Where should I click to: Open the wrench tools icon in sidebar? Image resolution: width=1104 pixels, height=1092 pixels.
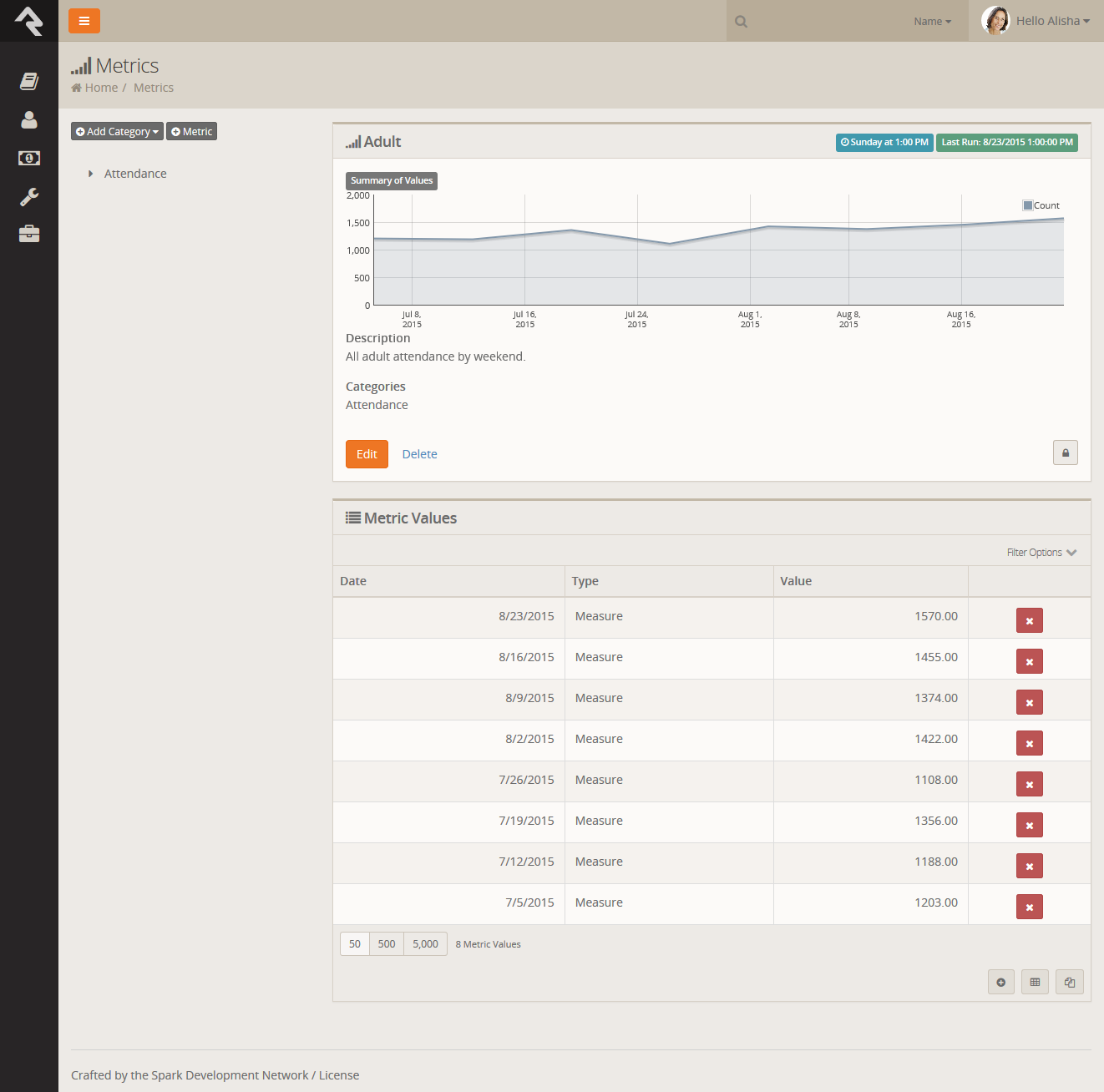[x=29, y=196]
